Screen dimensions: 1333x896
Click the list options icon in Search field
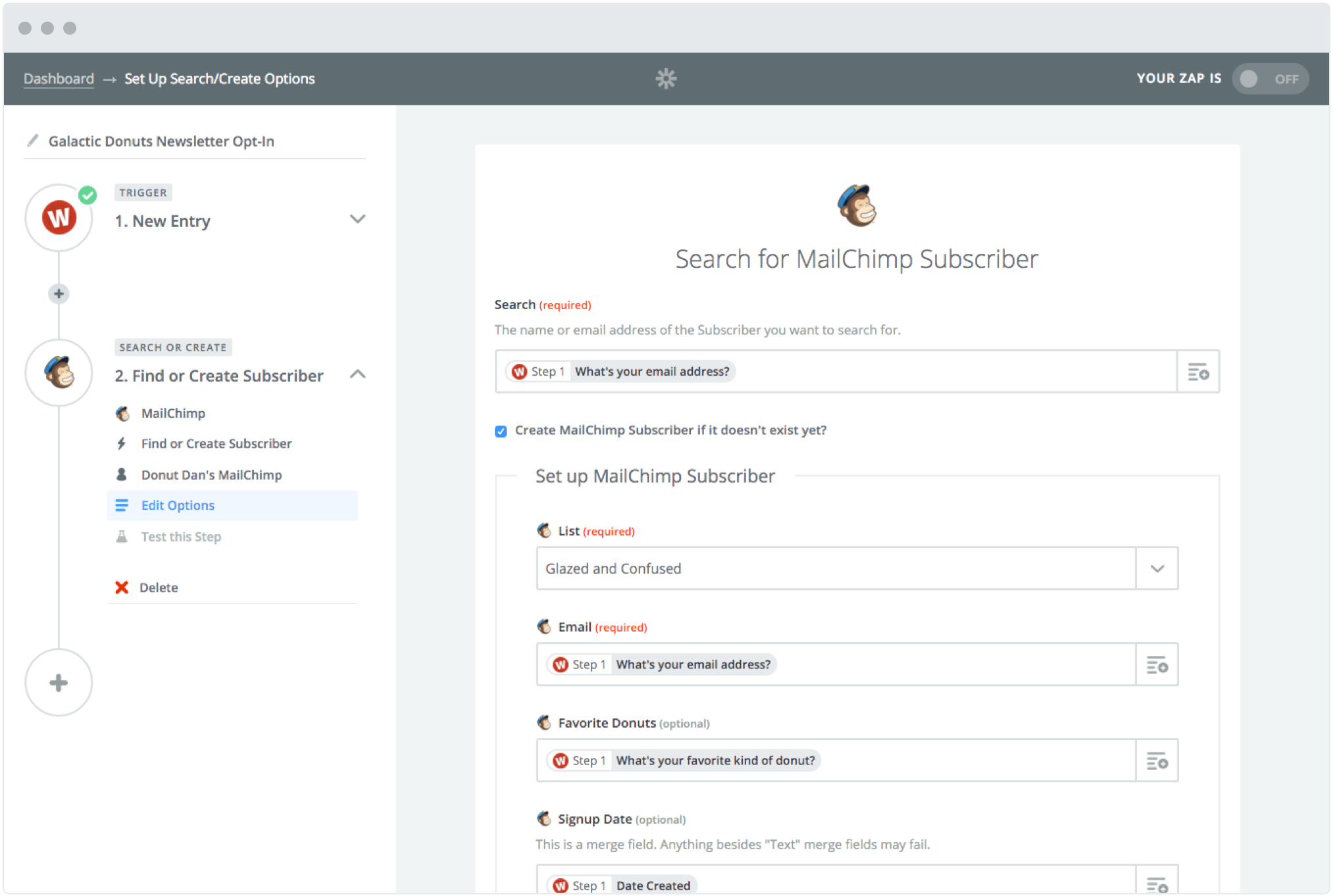pos(1198,371)
